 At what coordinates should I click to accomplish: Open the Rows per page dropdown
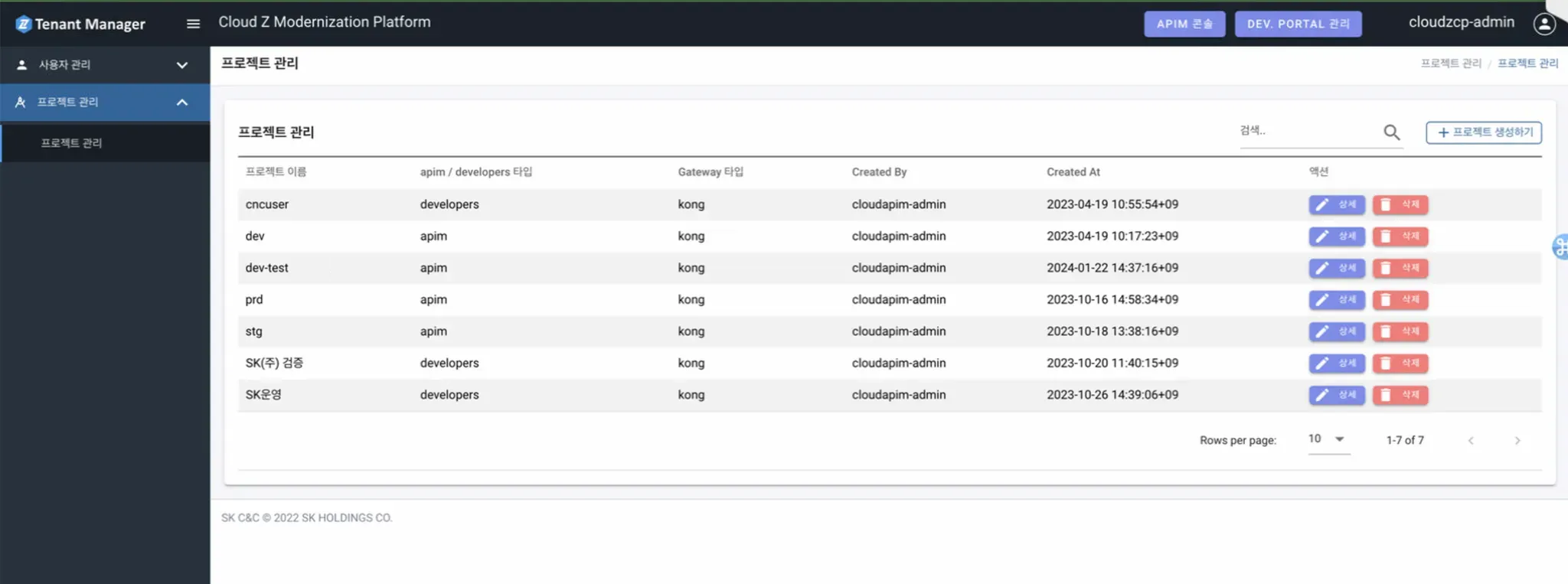pos(1328,439)
